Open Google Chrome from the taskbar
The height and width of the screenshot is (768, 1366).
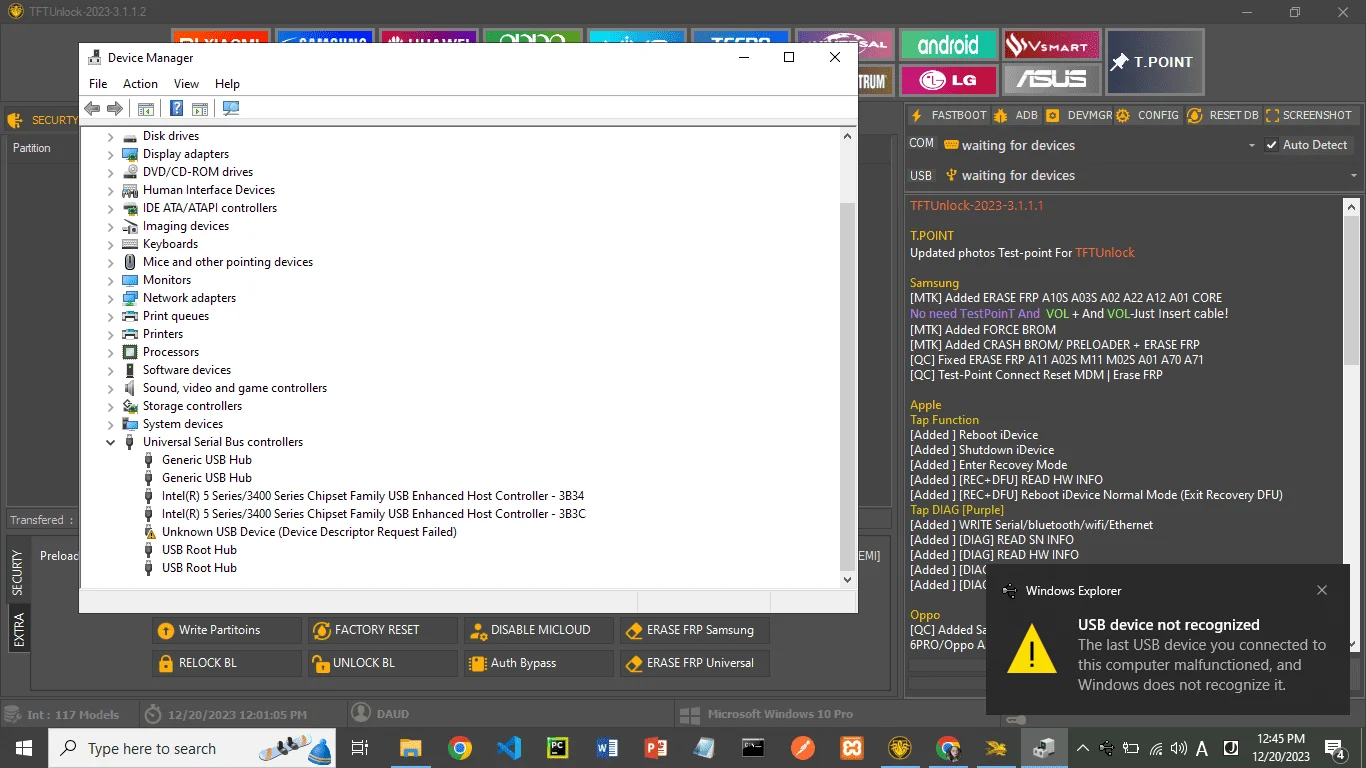[x=460, y=747]
